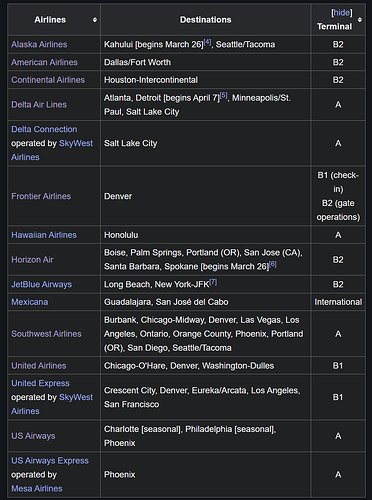Open the United Airlines link
The width and height of the screenshot is (372, 500).
pos(39,366)
